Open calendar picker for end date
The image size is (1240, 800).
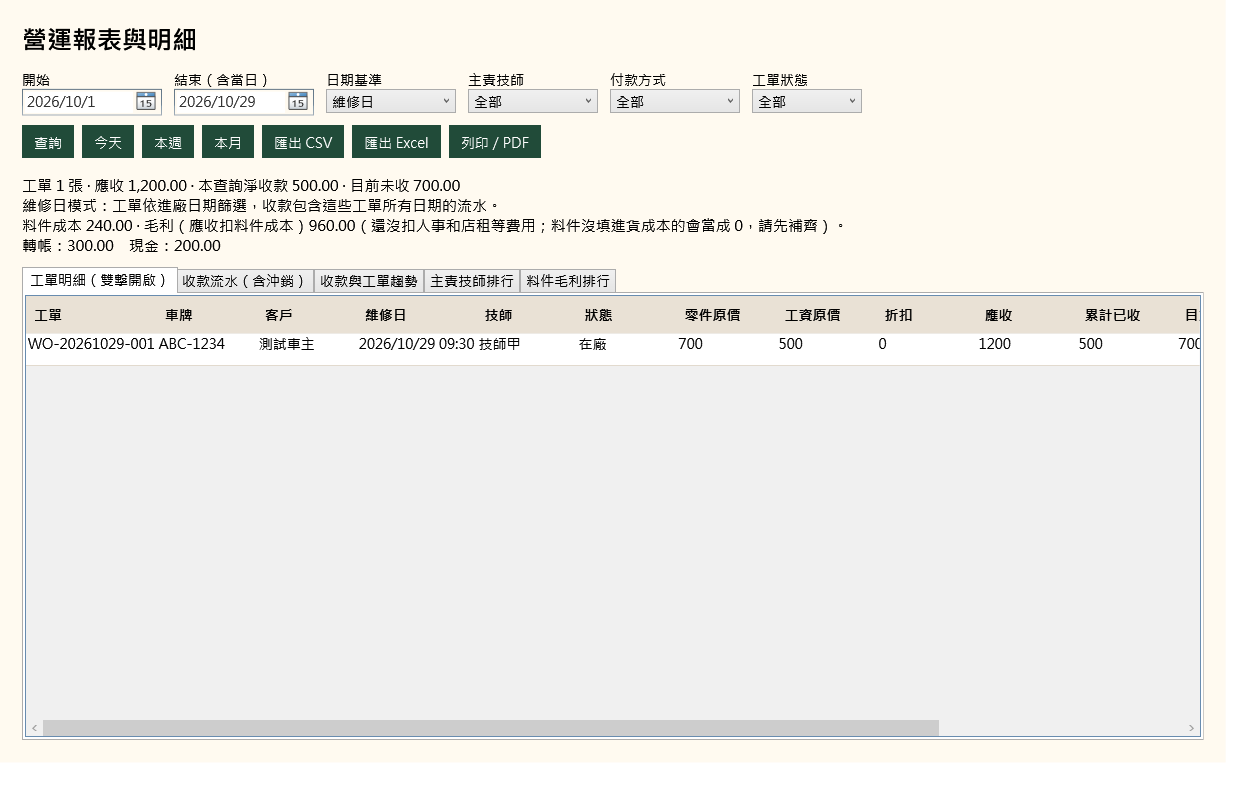click(x=298, y=101)
